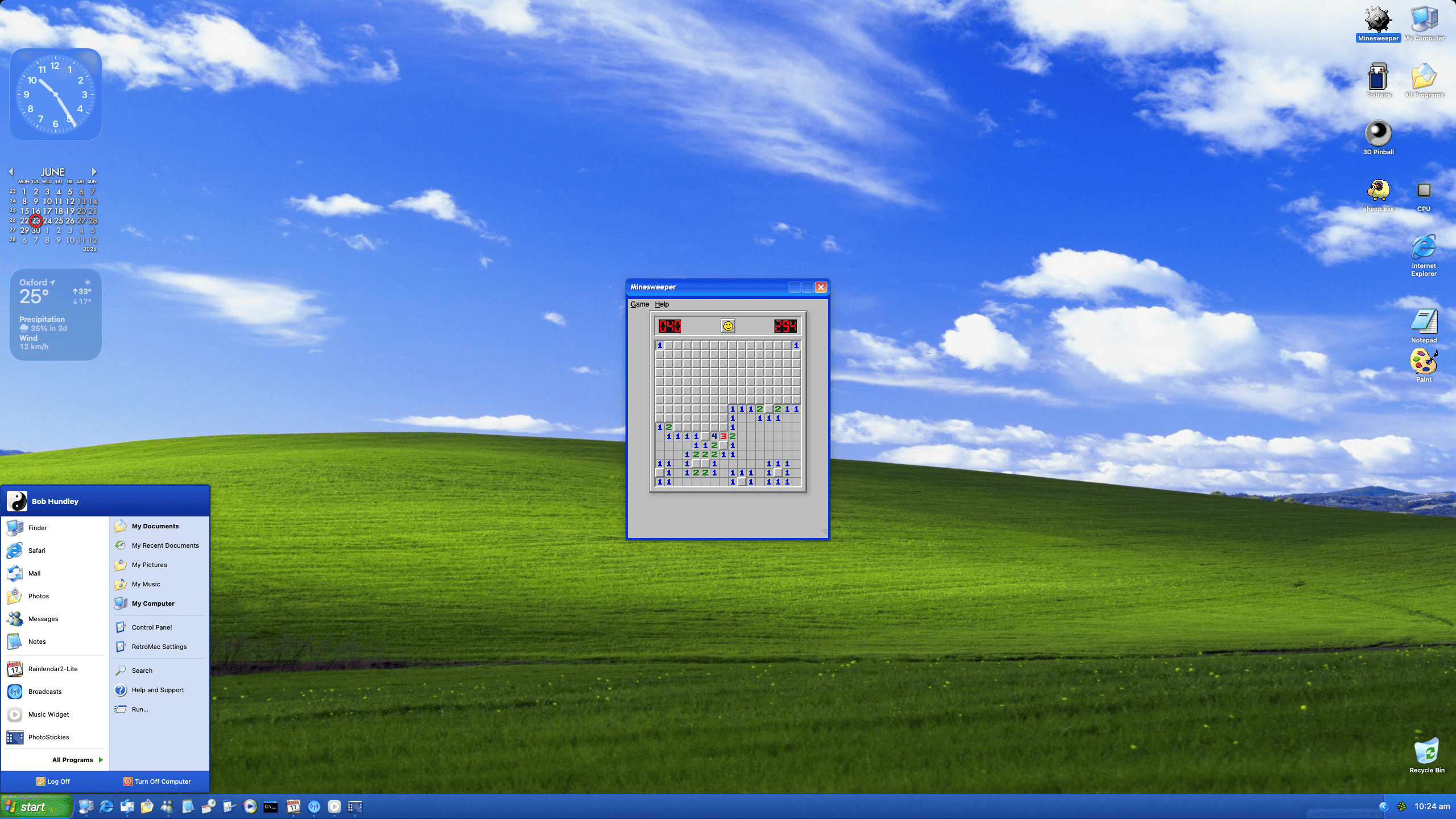Open Help and Support in the Start menu
Viewport: 1456px width, 819px height.
[159, 690]
